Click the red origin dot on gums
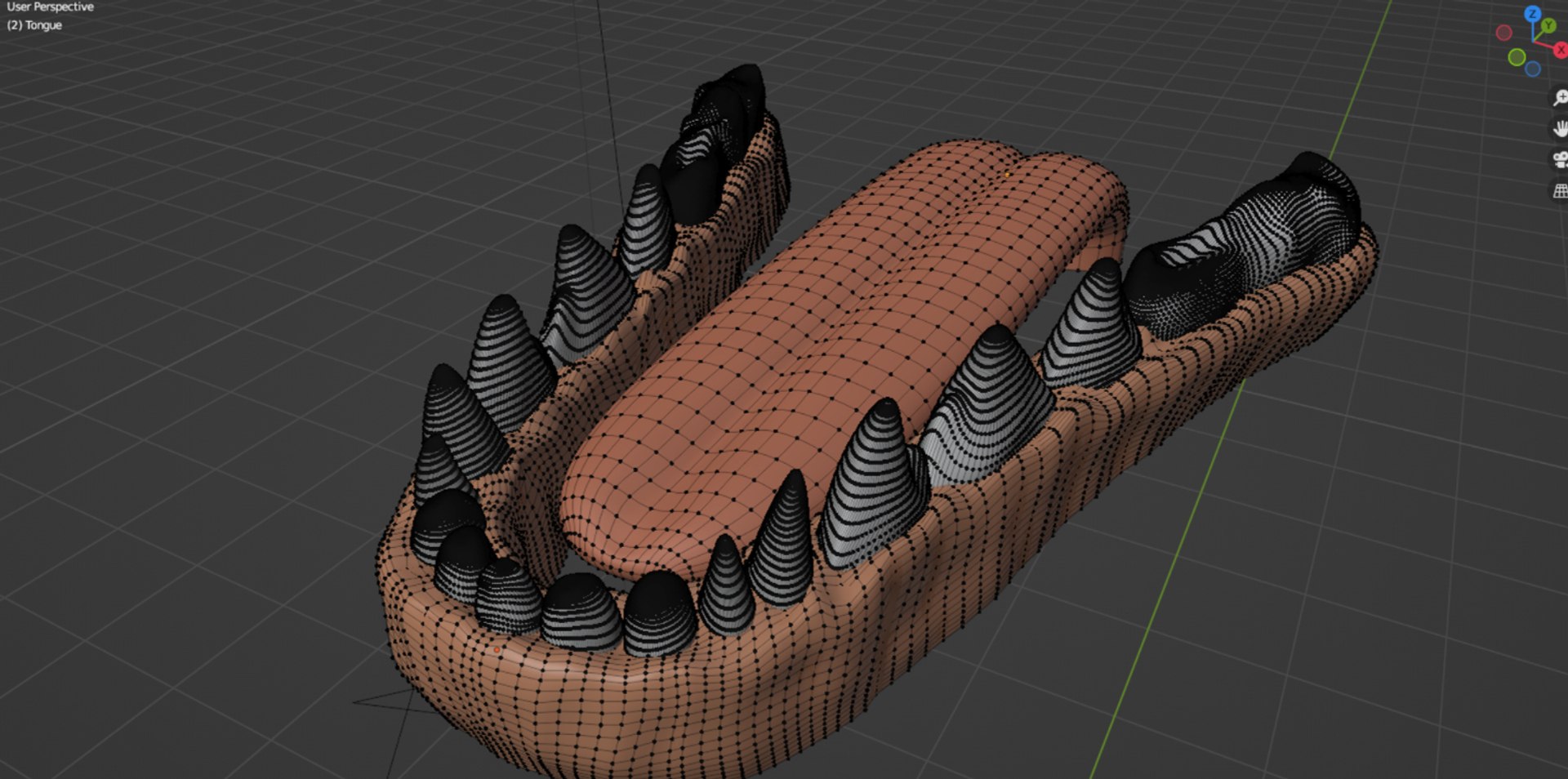This screenshot has width=1568, height=779. (x=497, y=650)
